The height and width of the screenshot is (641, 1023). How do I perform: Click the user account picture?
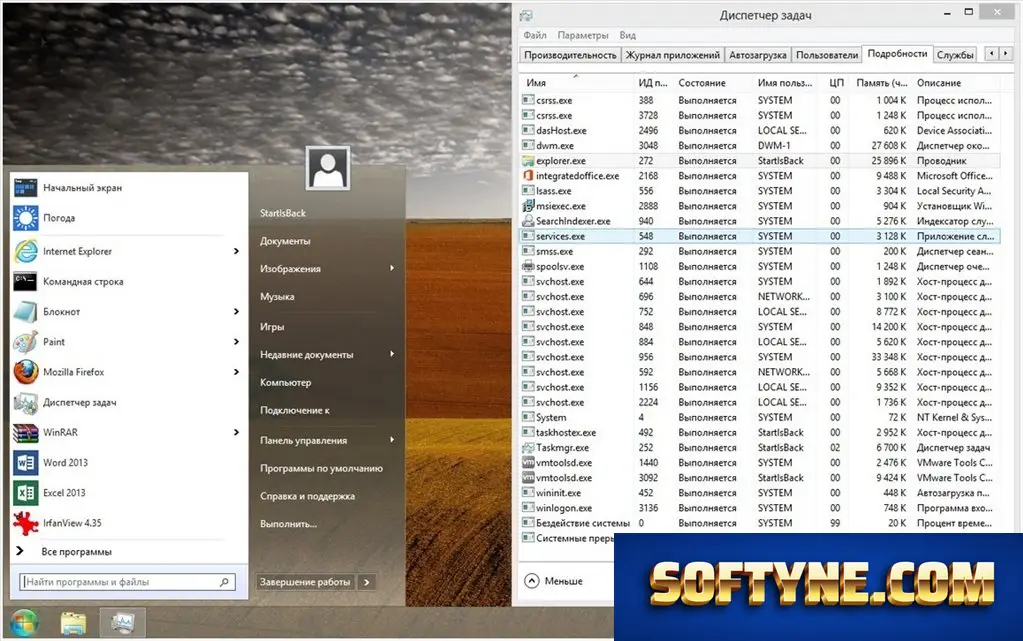pyautogui.click(x=328, y=168)
